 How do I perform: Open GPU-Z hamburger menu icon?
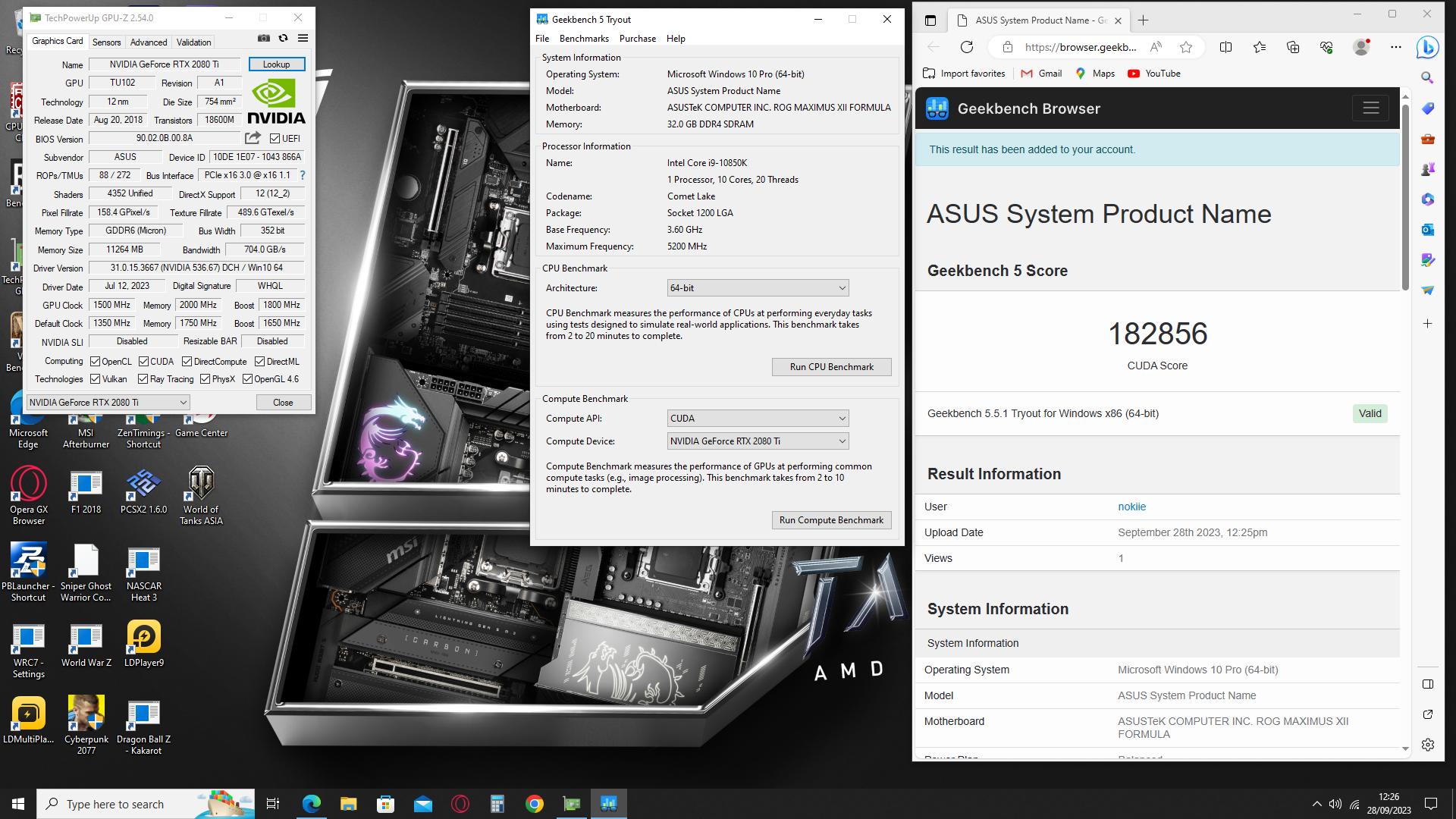pyautogui.click(x=303, y=39)
